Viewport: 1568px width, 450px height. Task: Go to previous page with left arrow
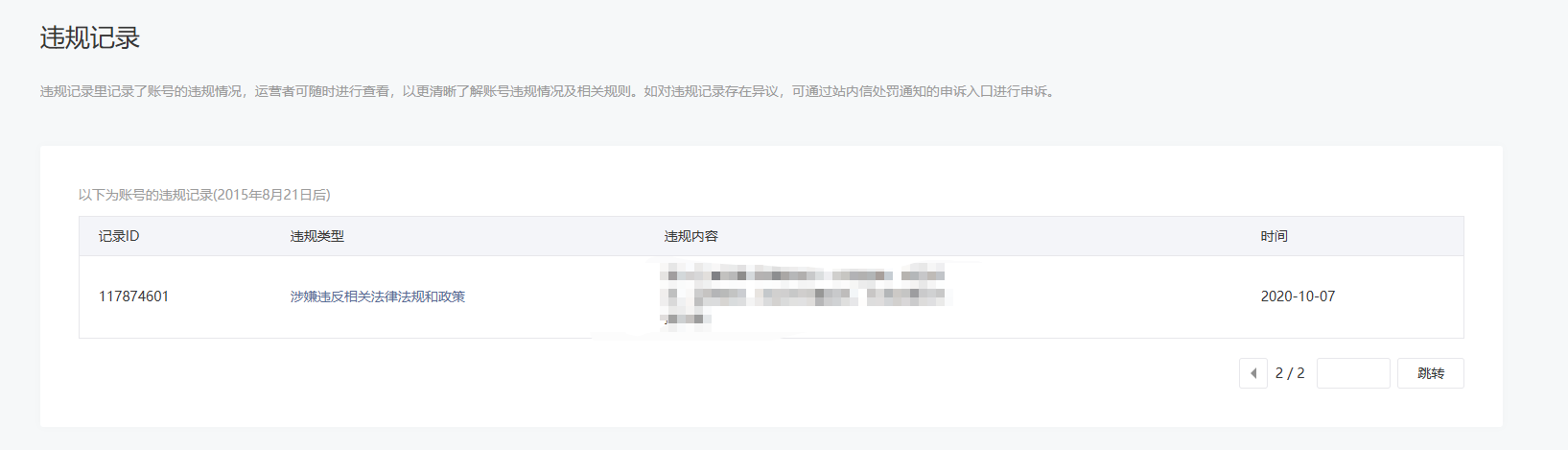[x=1252, y=373]
